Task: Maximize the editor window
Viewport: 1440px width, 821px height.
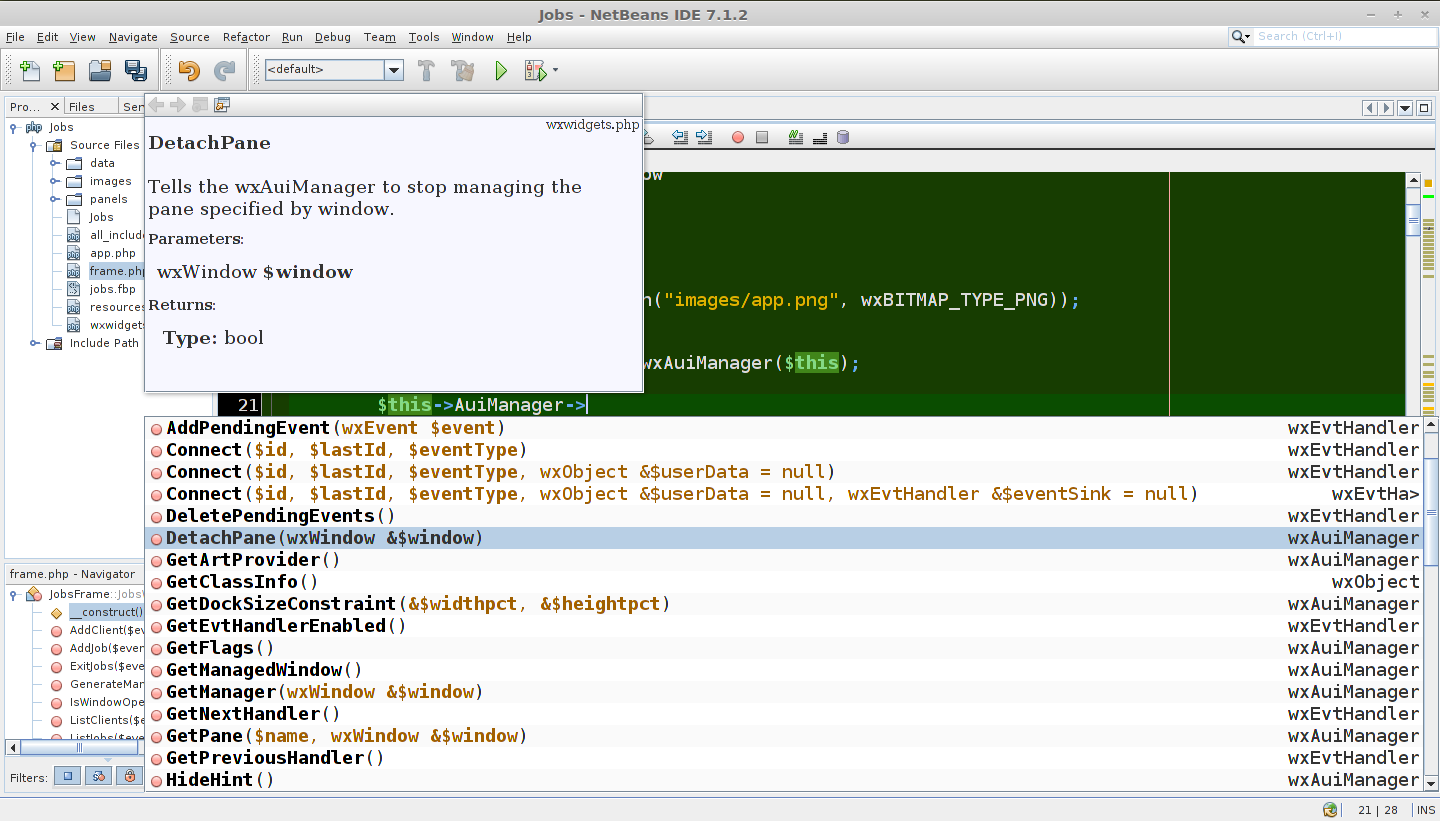Action: 1424,108
